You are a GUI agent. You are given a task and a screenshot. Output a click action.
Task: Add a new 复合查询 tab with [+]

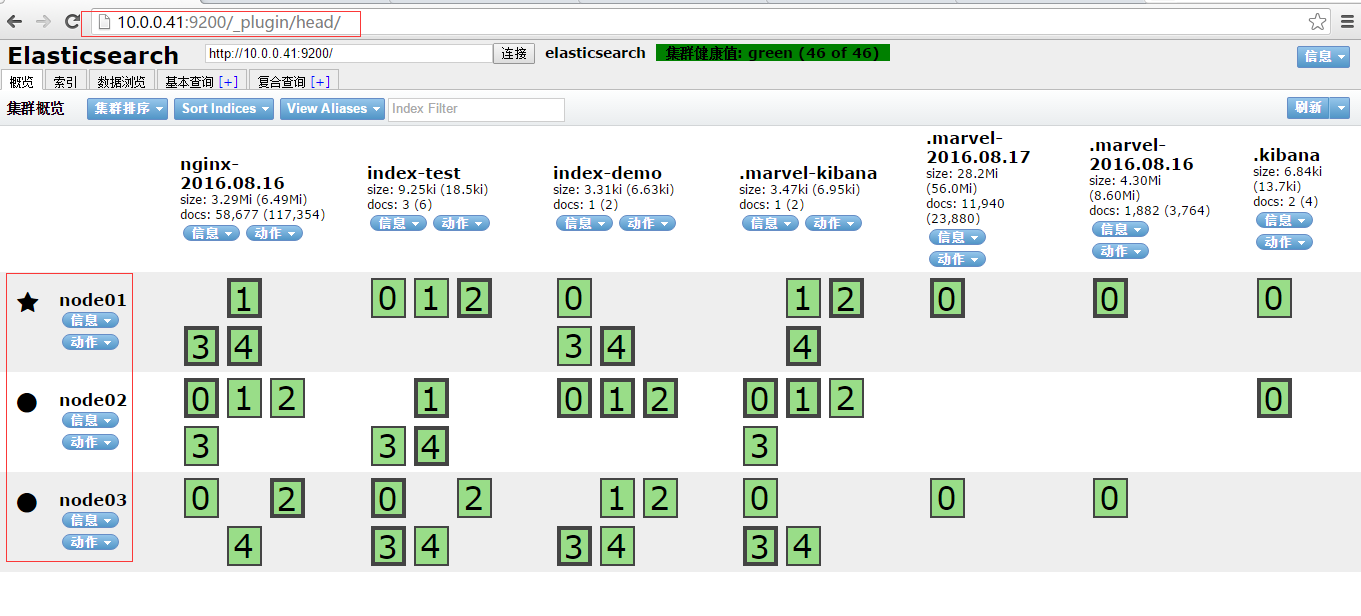(x=321, y=81)
